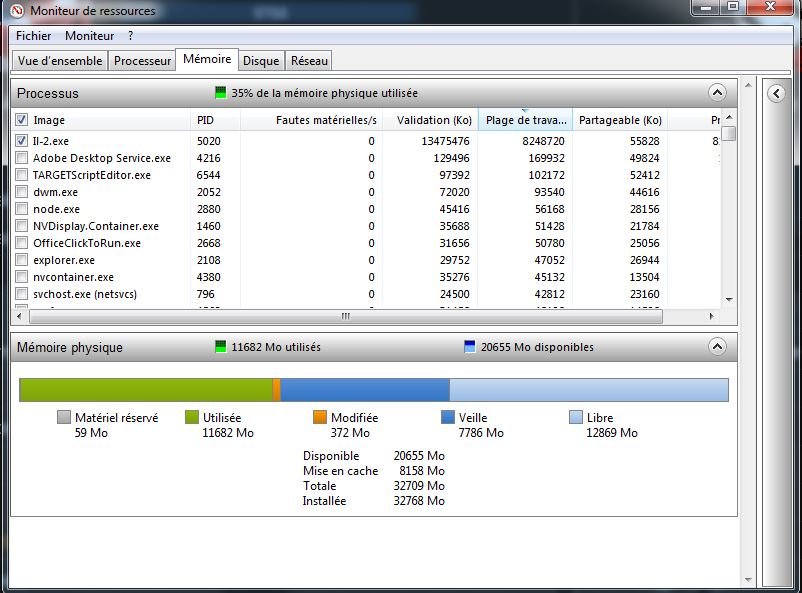Collapse the Mémoire physique section
The height and width of the screenshot is (593, 802).
(717, 347)
